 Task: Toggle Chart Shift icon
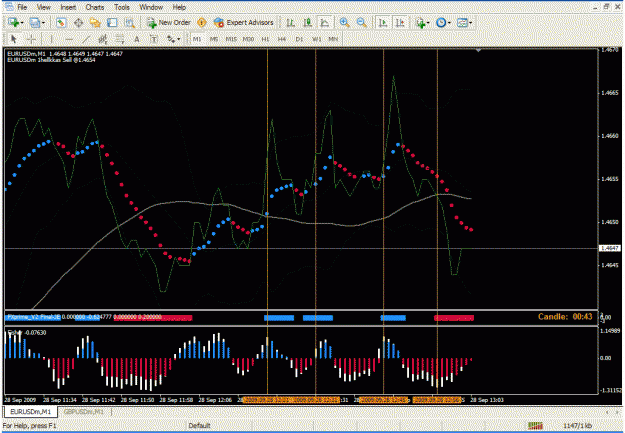400,23
